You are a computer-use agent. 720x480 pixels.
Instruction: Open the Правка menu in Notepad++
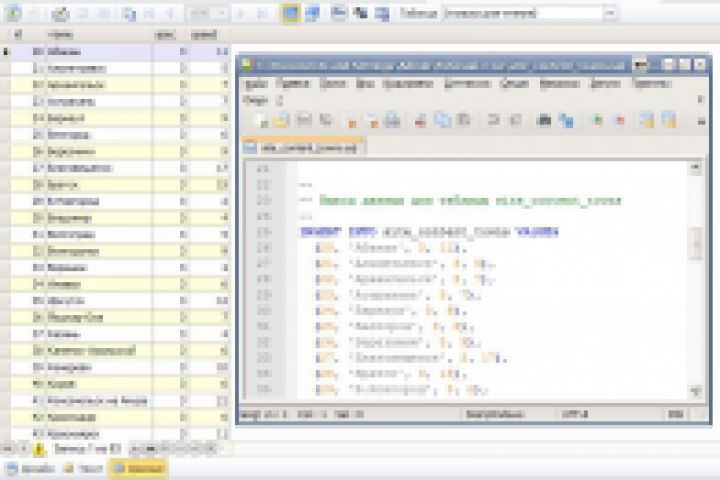pos(292,84)
